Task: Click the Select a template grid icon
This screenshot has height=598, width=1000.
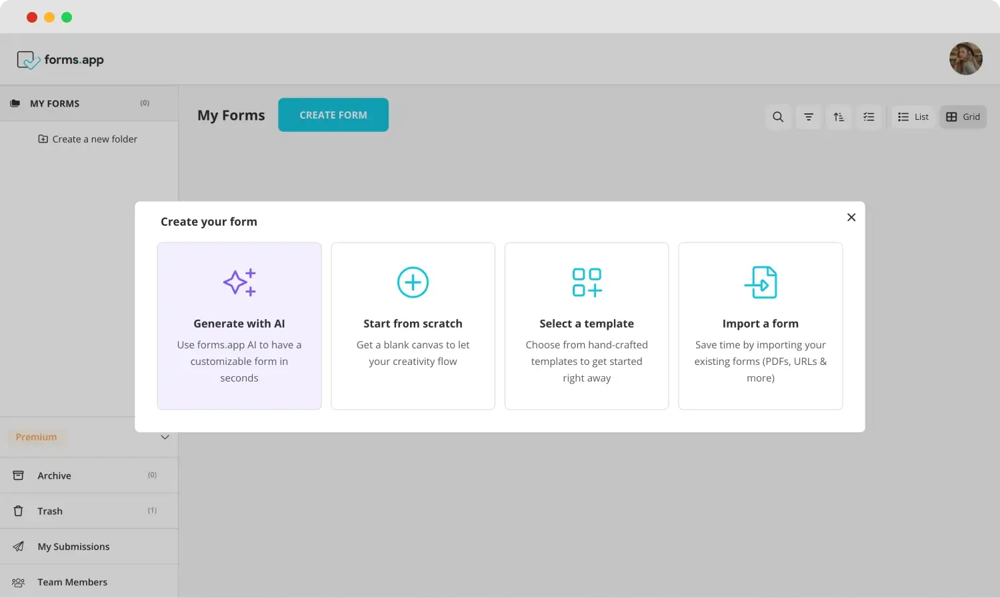Action: [x=587, y=282]
